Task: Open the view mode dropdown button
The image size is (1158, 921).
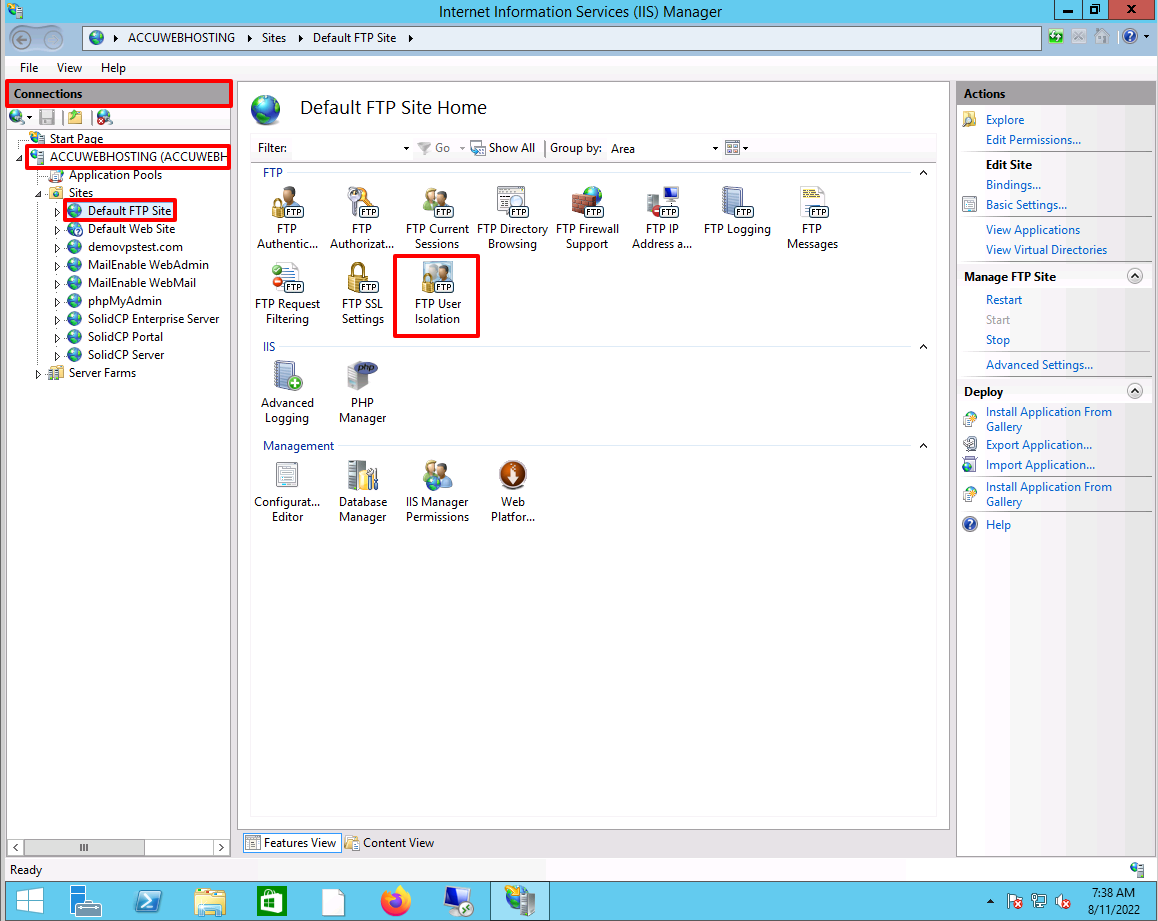Action: click(736, 148)
